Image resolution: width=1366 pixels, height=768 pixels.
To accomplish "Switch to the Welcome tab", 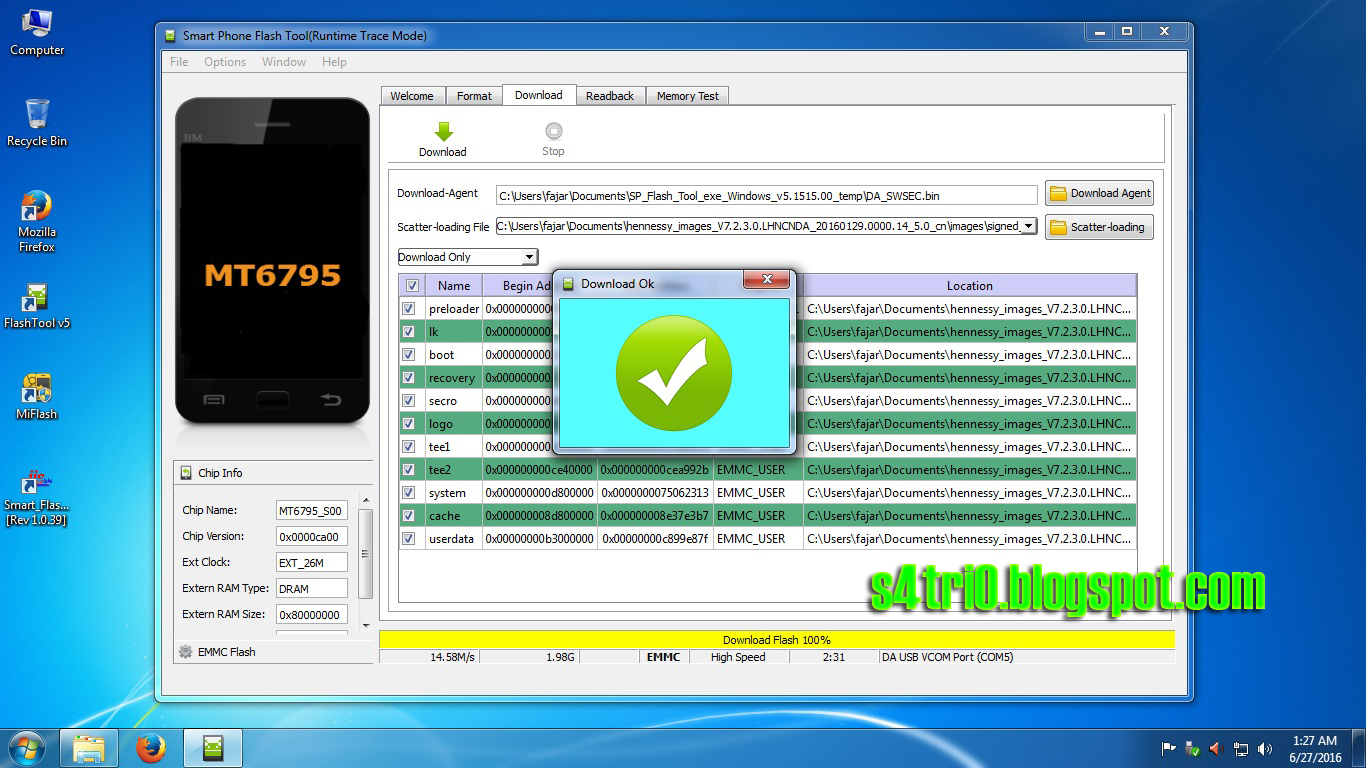I will coord(412,96).
